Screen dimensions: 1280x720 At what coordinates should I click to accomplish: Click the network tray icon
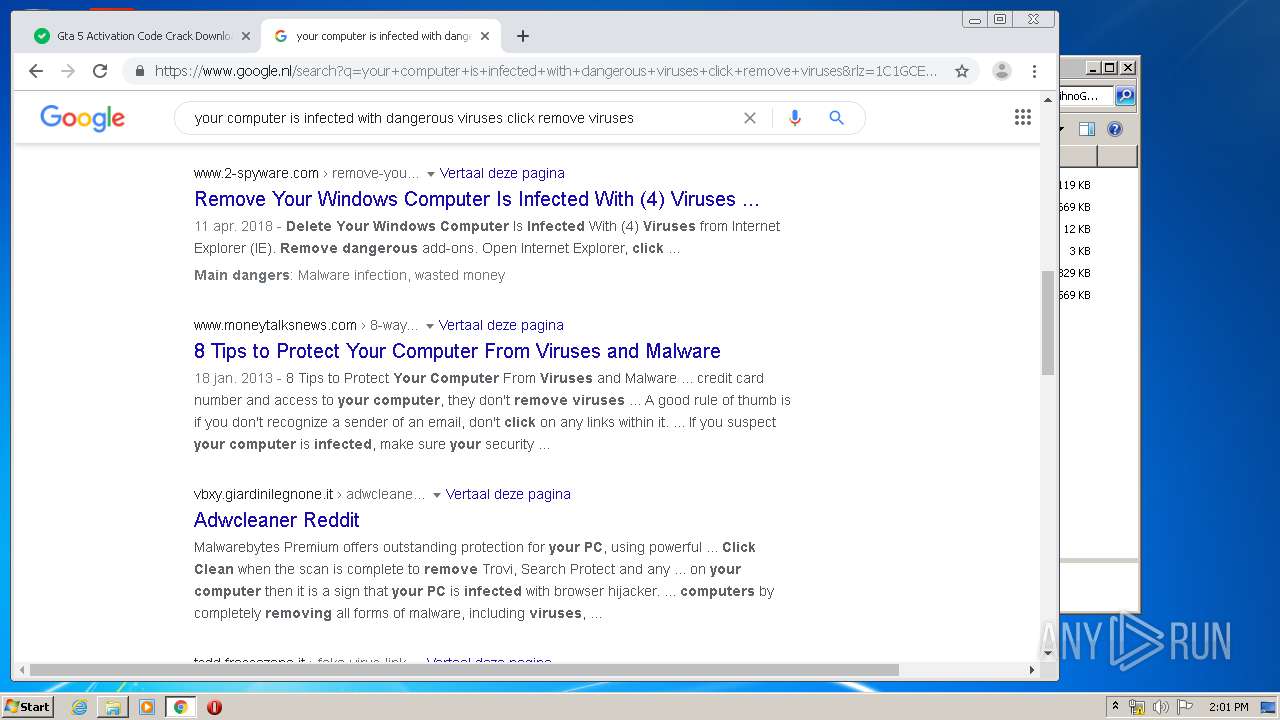pyautogui.click(x=1137, y=707)
